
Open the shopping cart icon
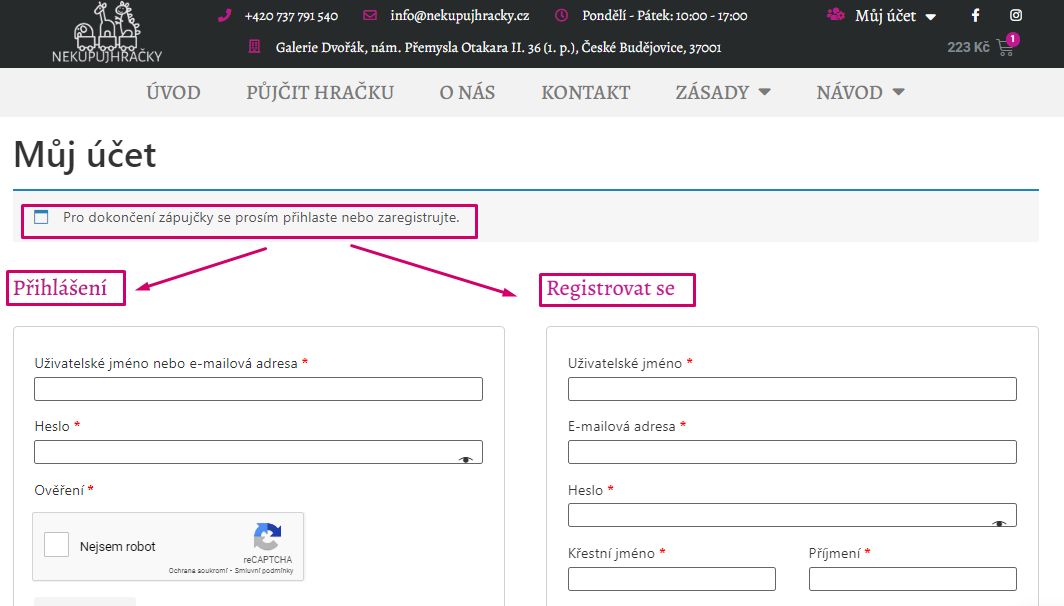point(1006,47)
